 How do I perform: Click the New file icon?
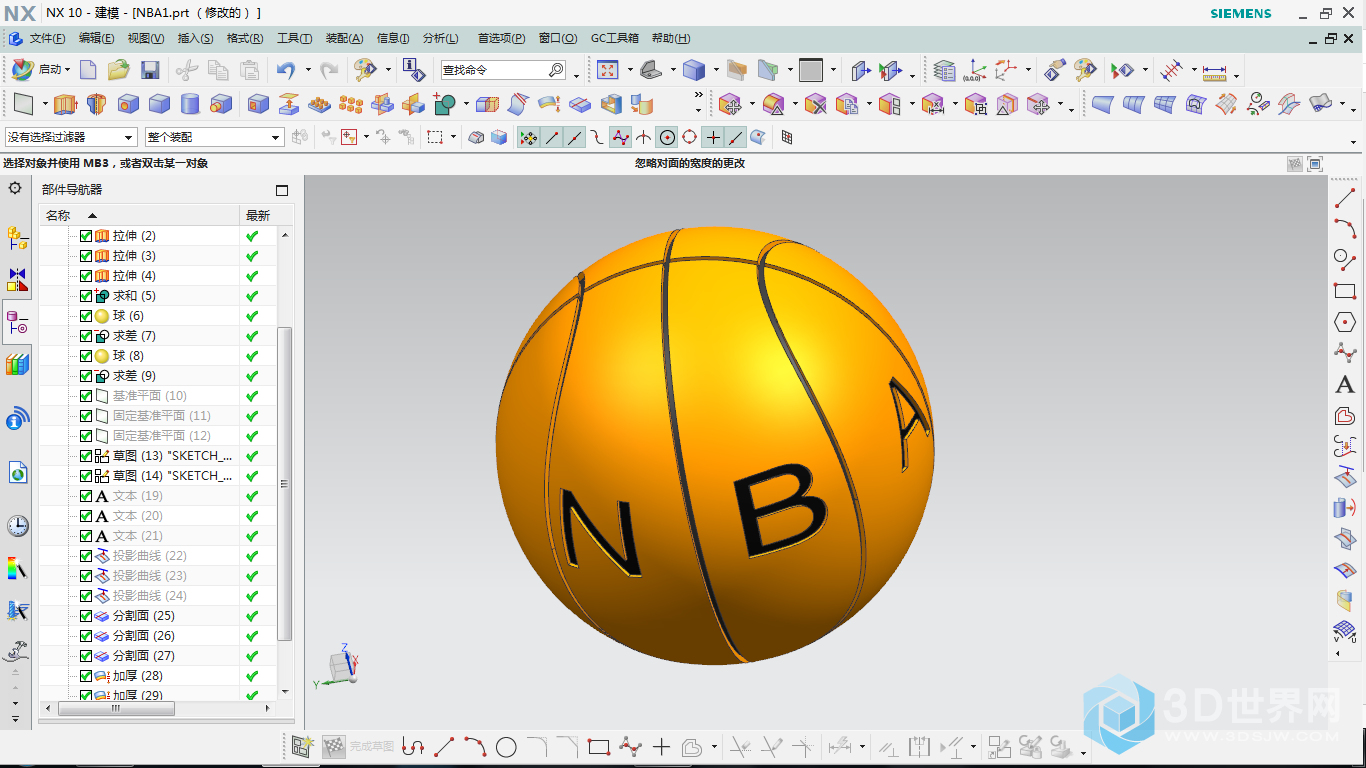coord(88,70)
